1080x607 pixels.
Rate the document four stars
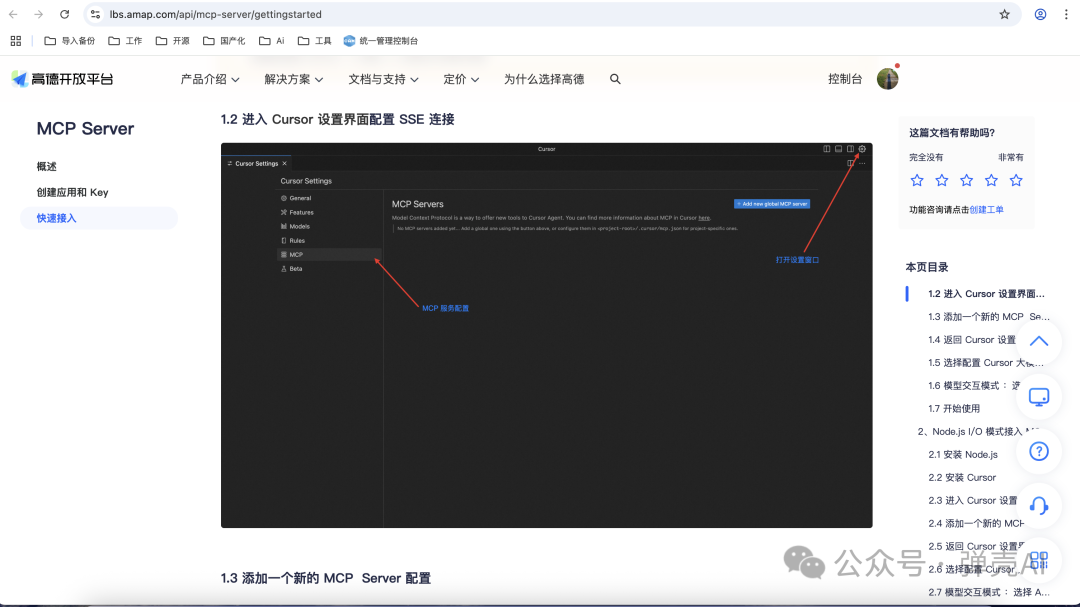pos(991,181)
